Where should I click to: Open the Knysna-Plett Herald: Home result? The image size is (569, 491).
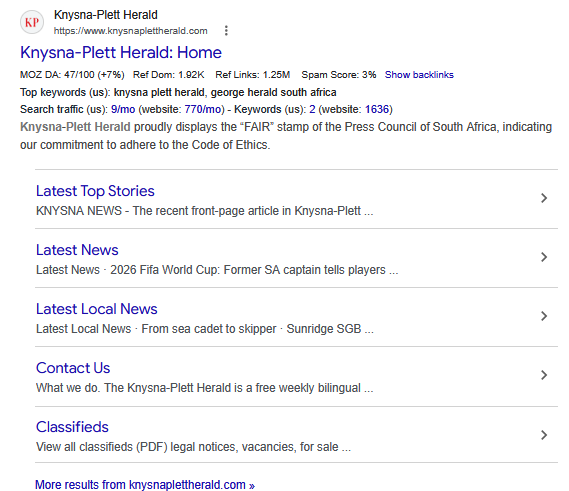(121, 53)
